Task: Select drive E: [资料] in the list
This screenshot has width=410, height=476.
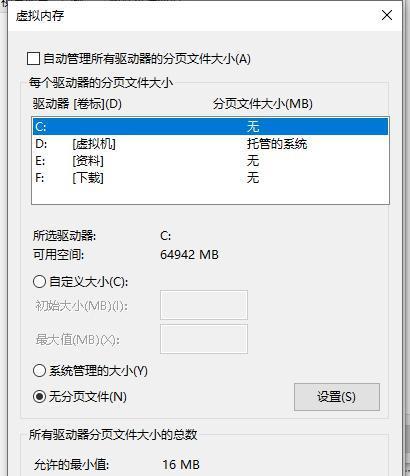Action: 210,161
